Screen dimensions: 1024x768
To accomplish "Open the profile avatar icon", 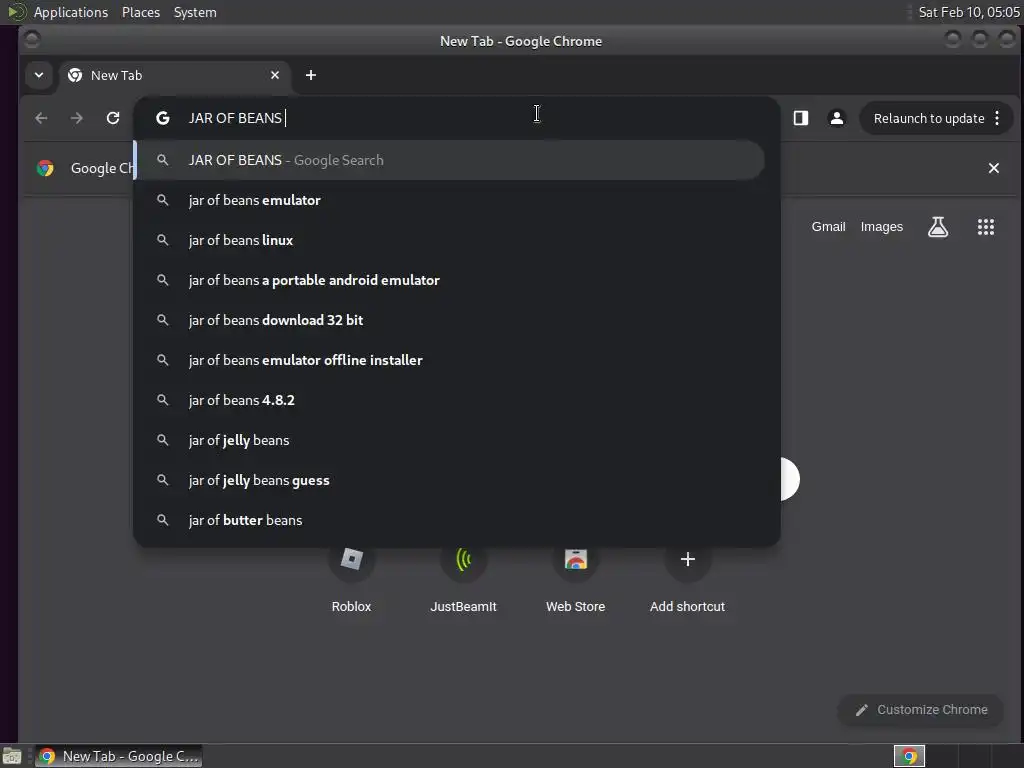I will click(837, 118).
